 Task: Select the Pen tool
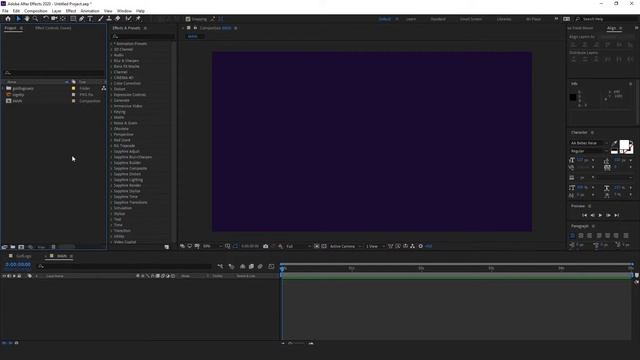pyautogui.click(x=82, y=19)
